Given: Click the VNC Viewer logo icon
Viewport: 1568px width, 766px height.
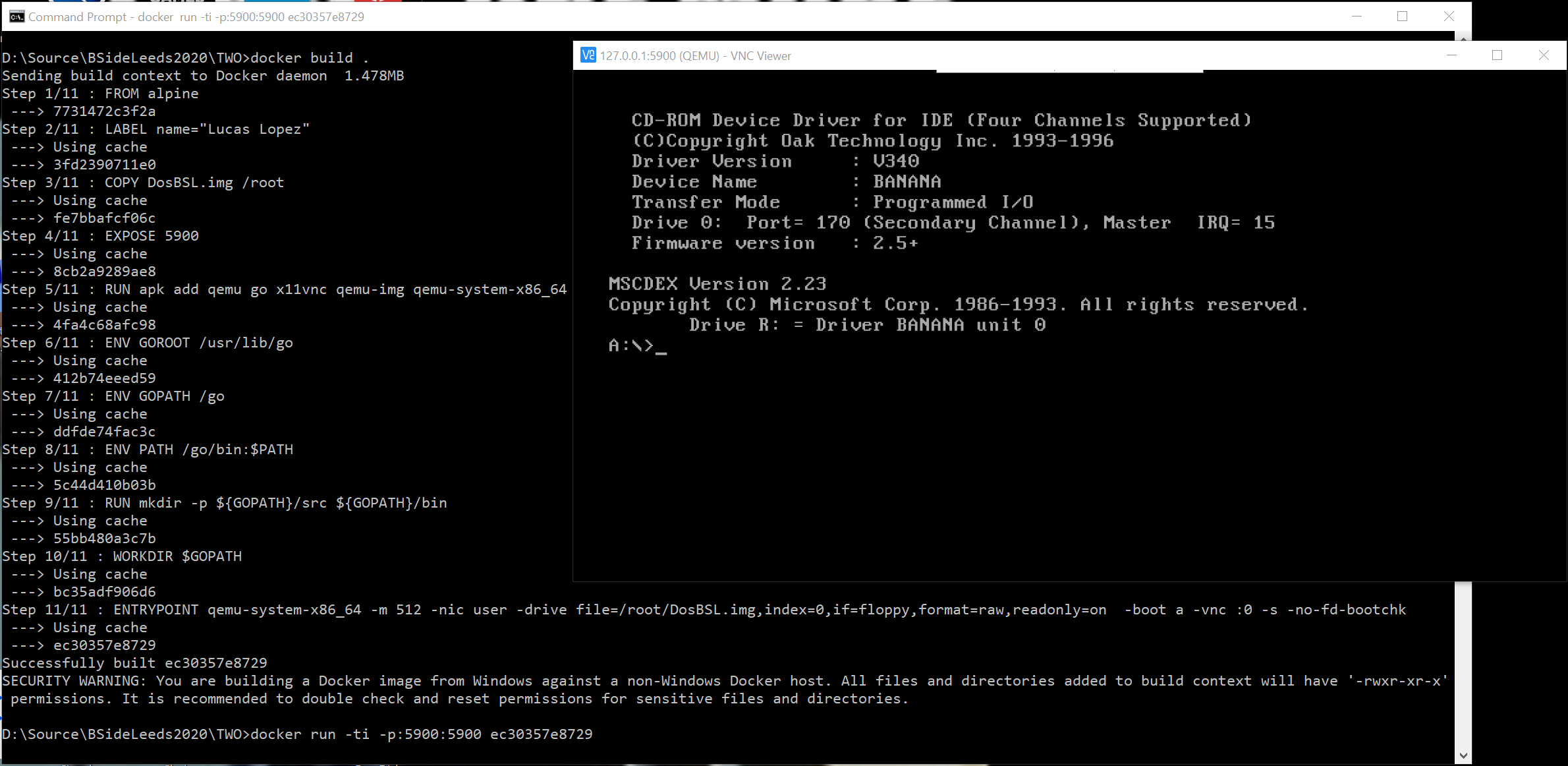Looking at the screenshot, I should [588, 55].
